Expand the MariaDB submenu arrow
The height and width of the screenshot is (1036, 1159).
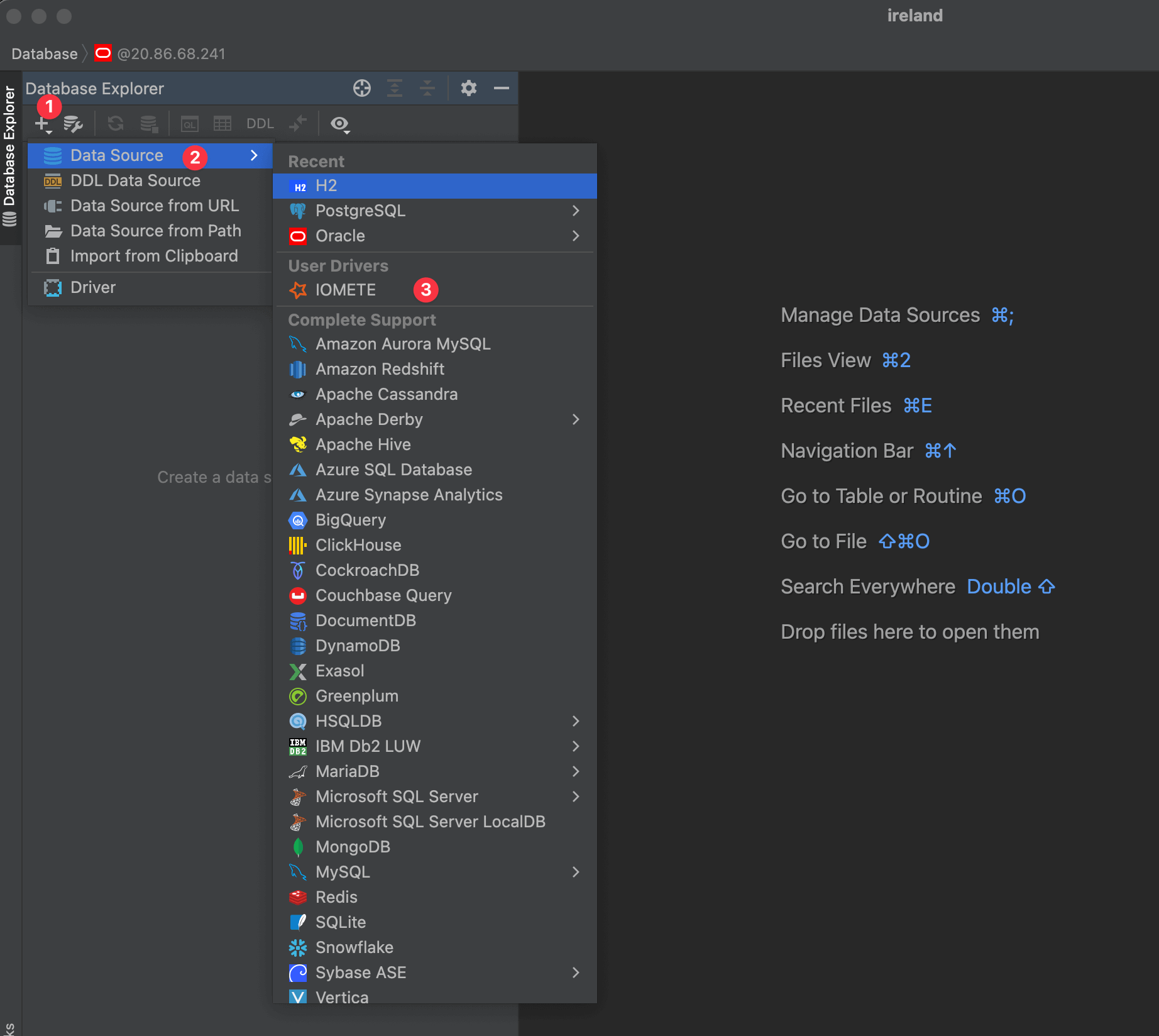[x=576, y=771]
